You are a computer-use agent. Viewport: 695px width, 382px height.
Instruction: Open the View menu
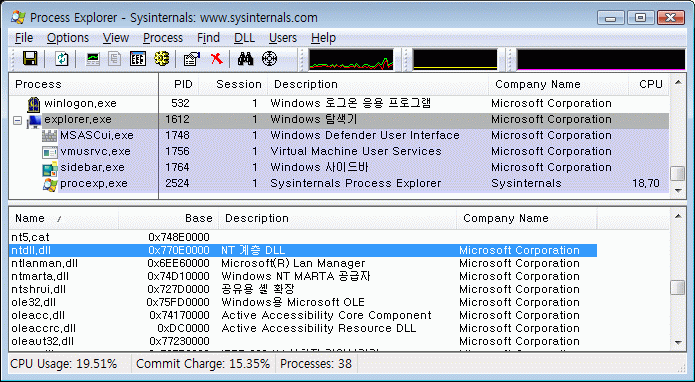click(116, 38)
